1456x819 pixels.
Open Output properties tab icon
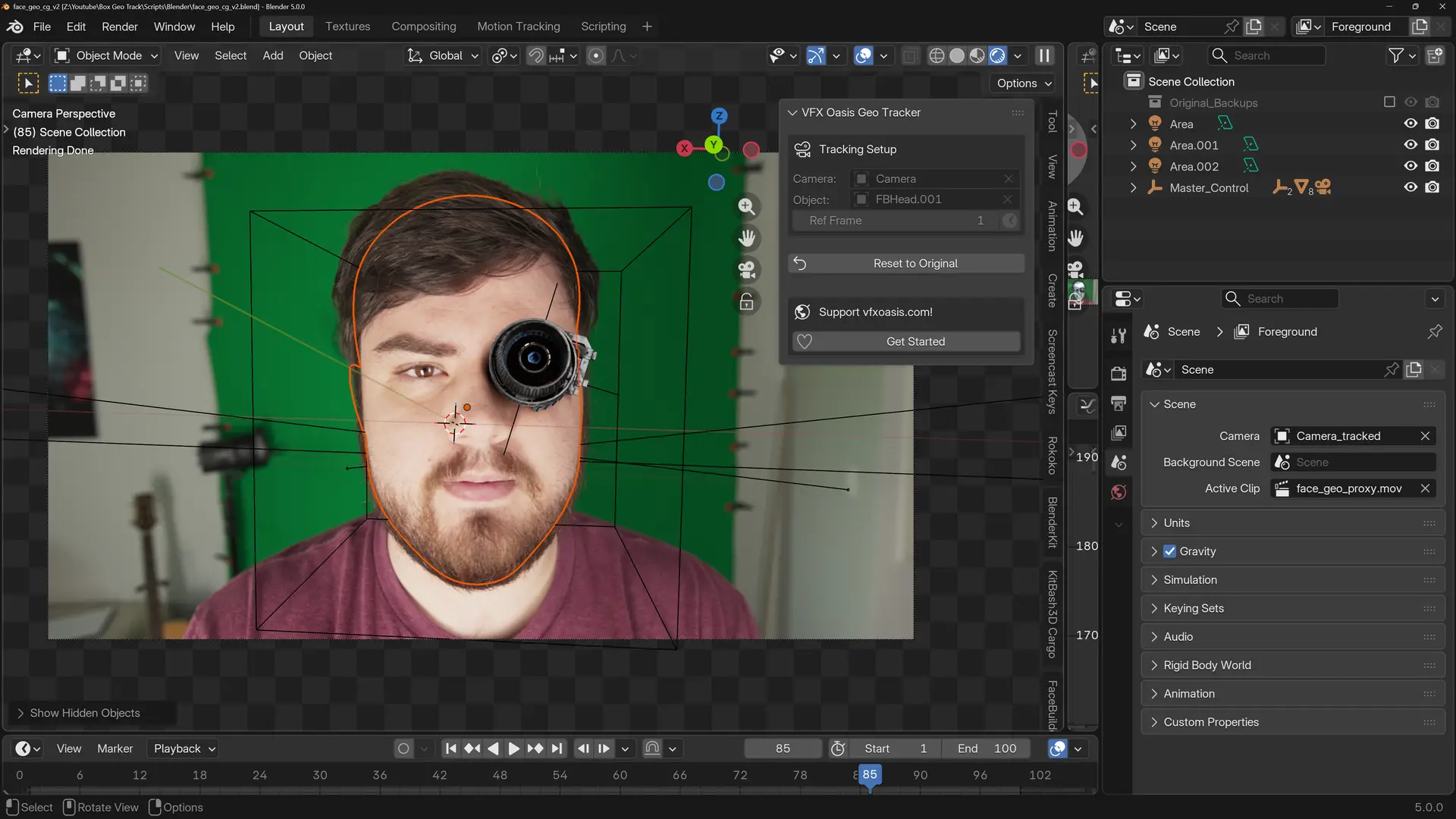tap(1119, 403)
